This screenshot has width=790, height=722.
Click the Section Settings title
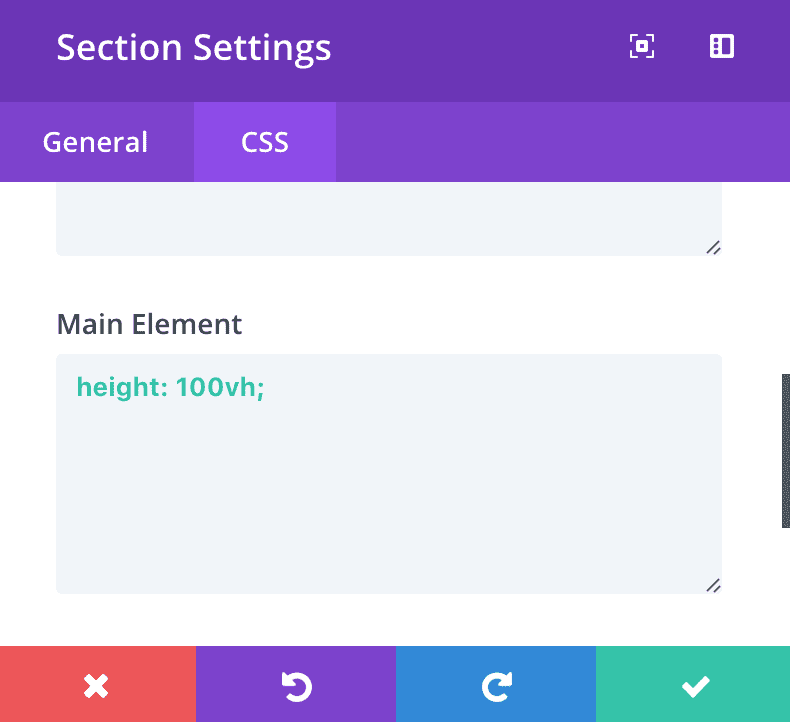pyautogui.click(x=193, y=48)
